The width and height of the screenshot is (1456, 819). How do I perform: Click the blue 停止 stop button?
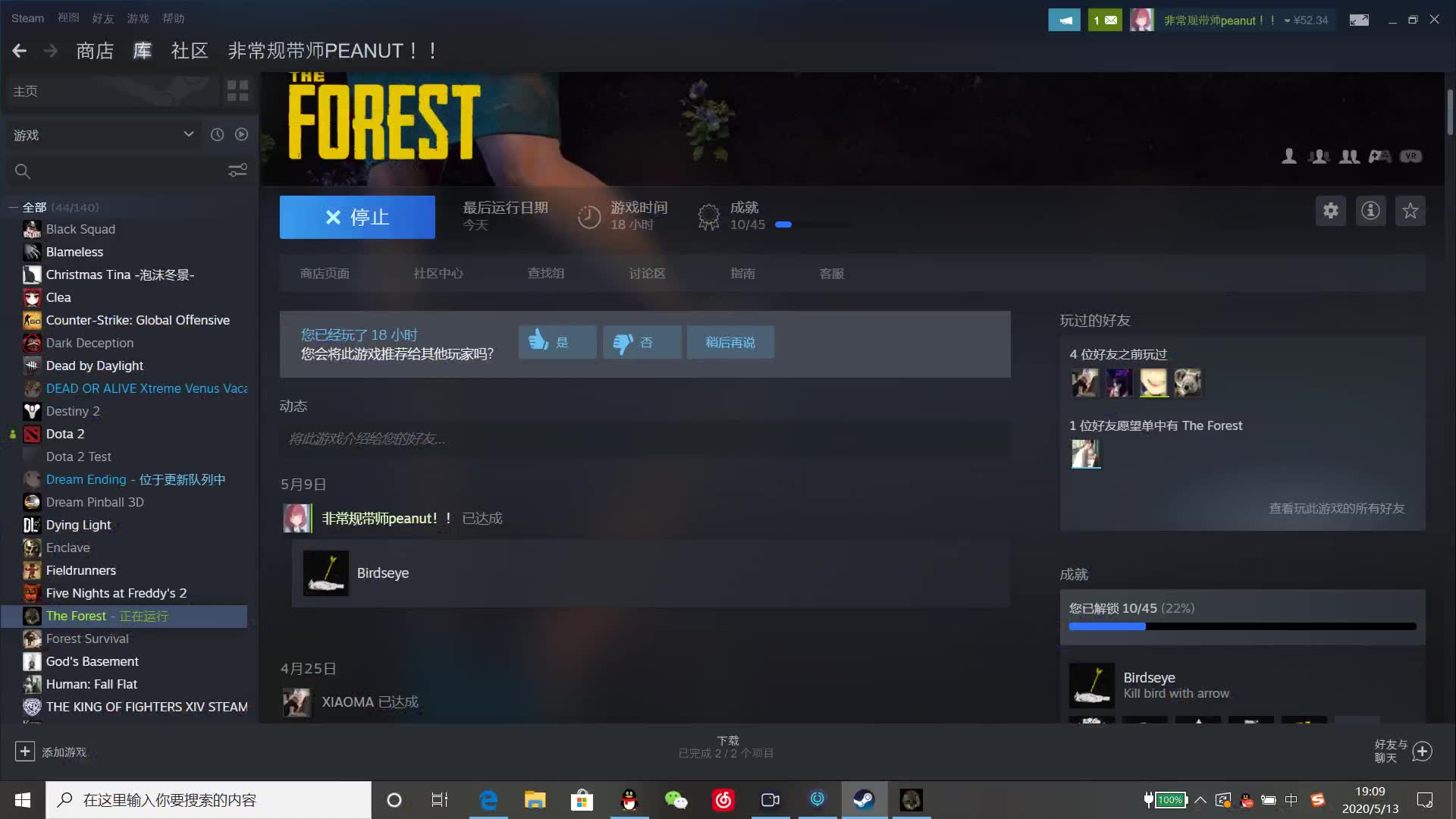click(x=357, y=218)
